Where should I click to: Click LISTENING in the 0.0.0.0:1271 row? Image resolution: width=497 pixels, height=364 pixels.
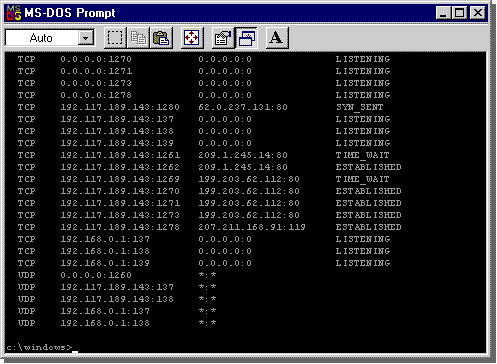pos(363,71)
